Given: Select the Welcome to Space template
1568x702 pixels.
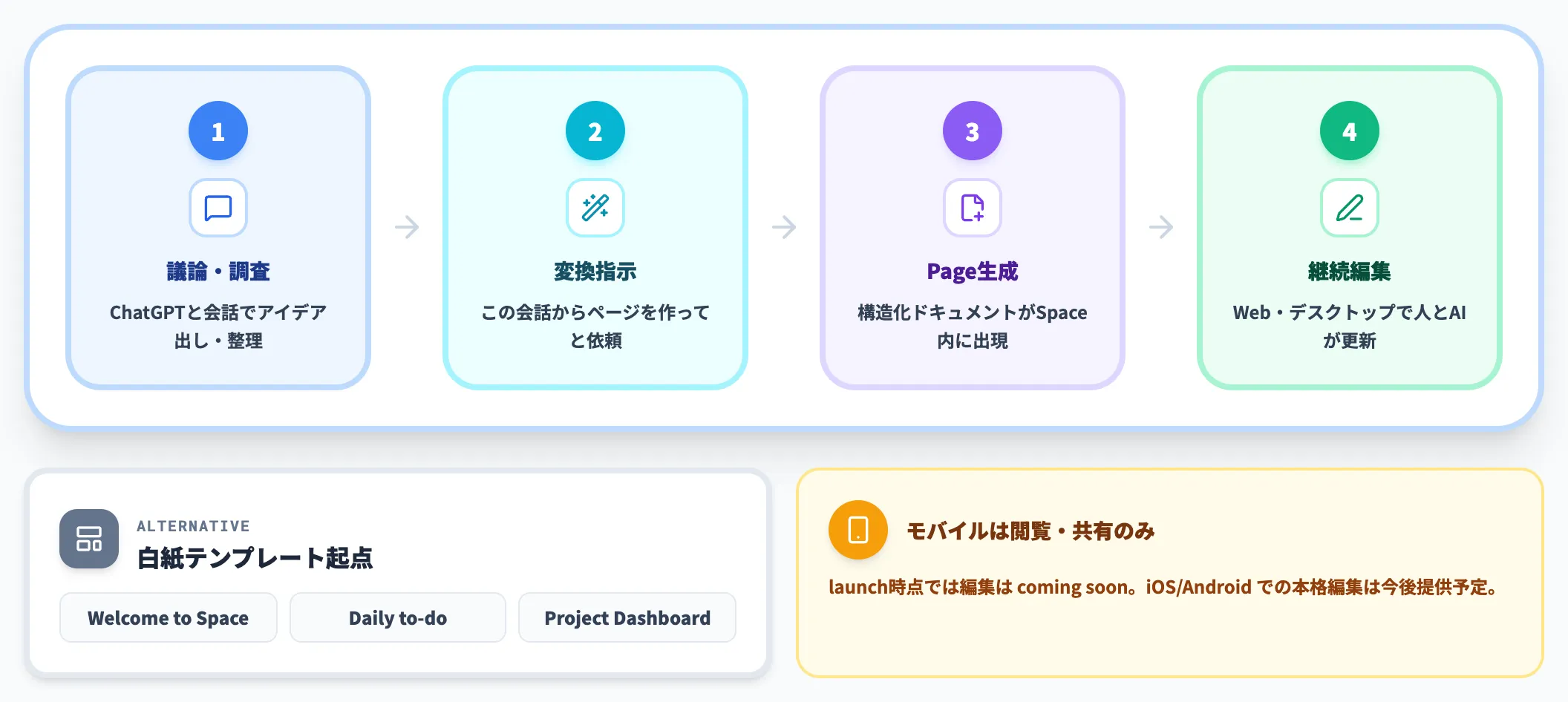Looking at the screenshot, I should pyautogui.click(x=169, y=617).
